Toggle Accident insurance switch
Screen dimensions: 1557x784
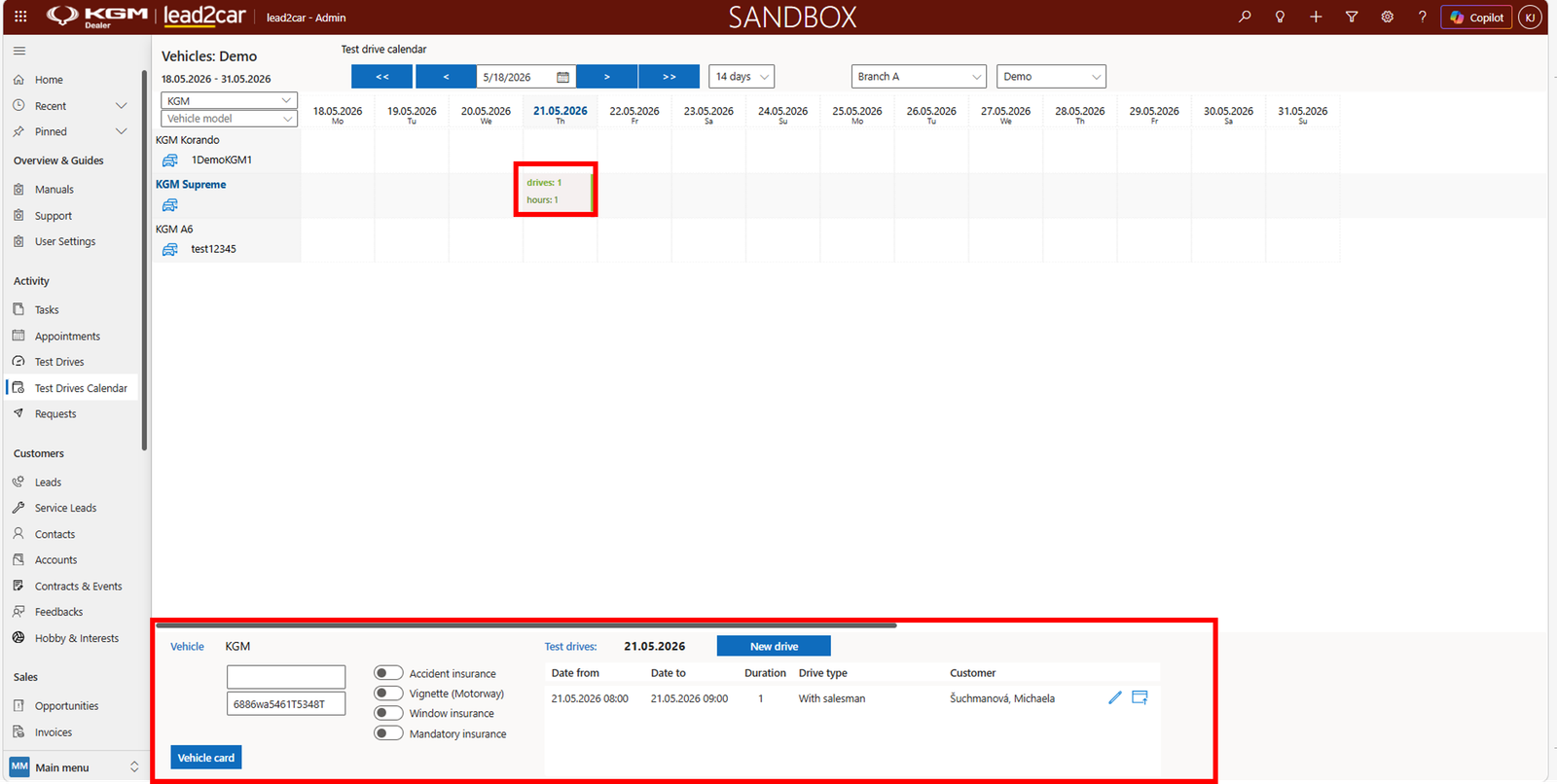[x=388, y=673]
